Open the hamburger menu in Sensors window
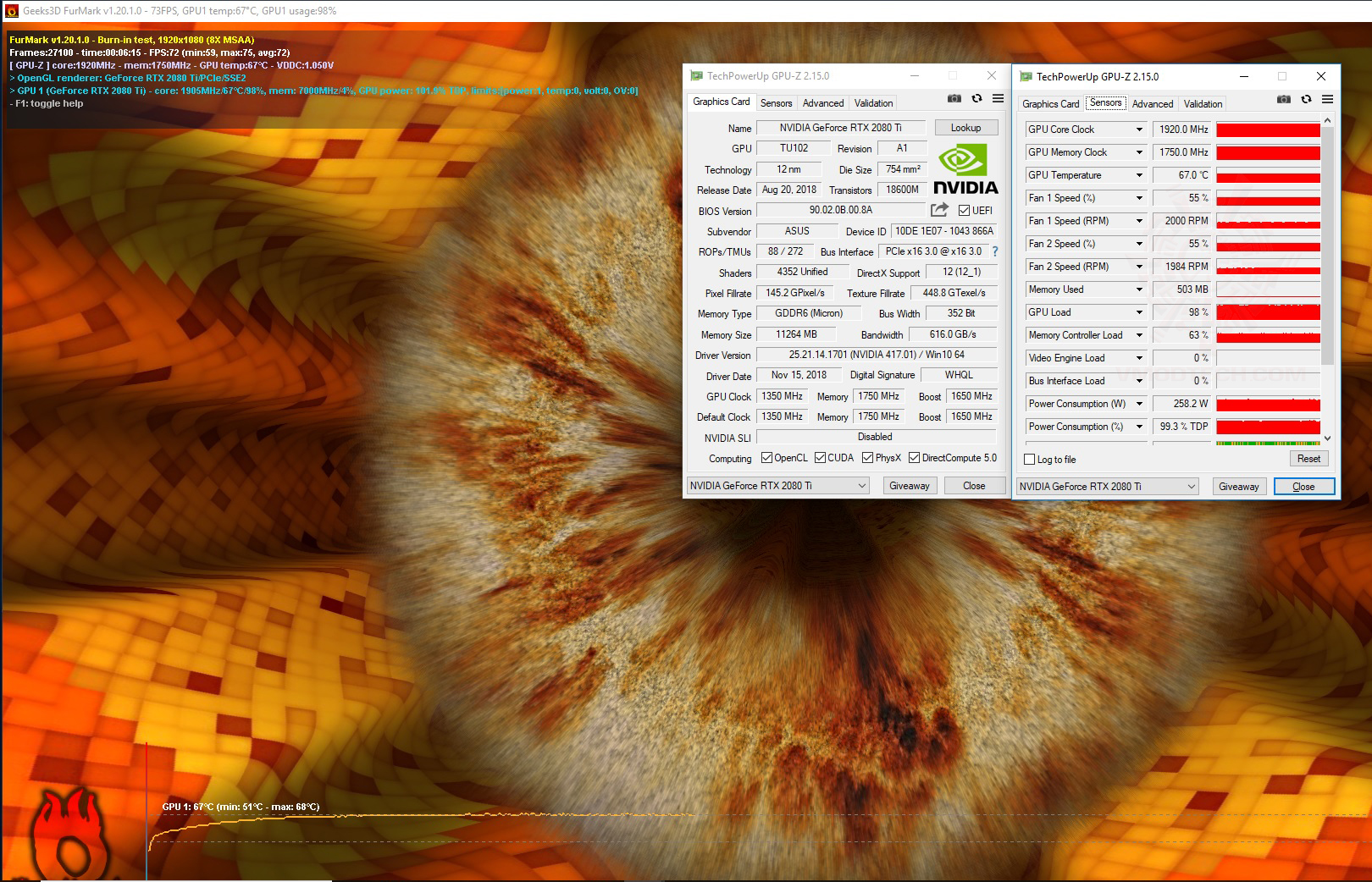 (1327, 100)
